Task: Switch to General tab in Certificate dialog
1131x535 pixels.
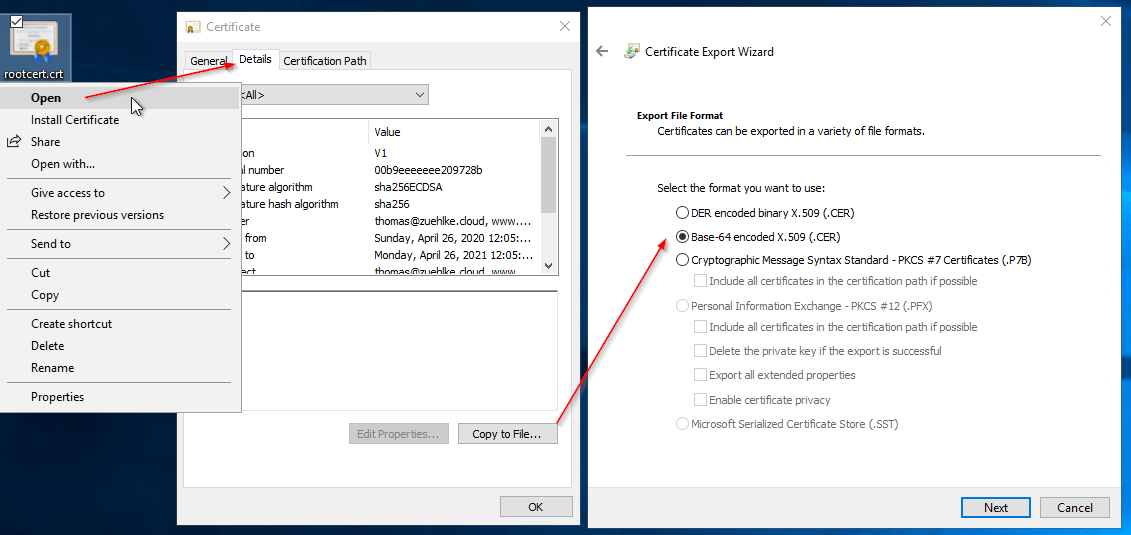Action: (x=208, y=61)
